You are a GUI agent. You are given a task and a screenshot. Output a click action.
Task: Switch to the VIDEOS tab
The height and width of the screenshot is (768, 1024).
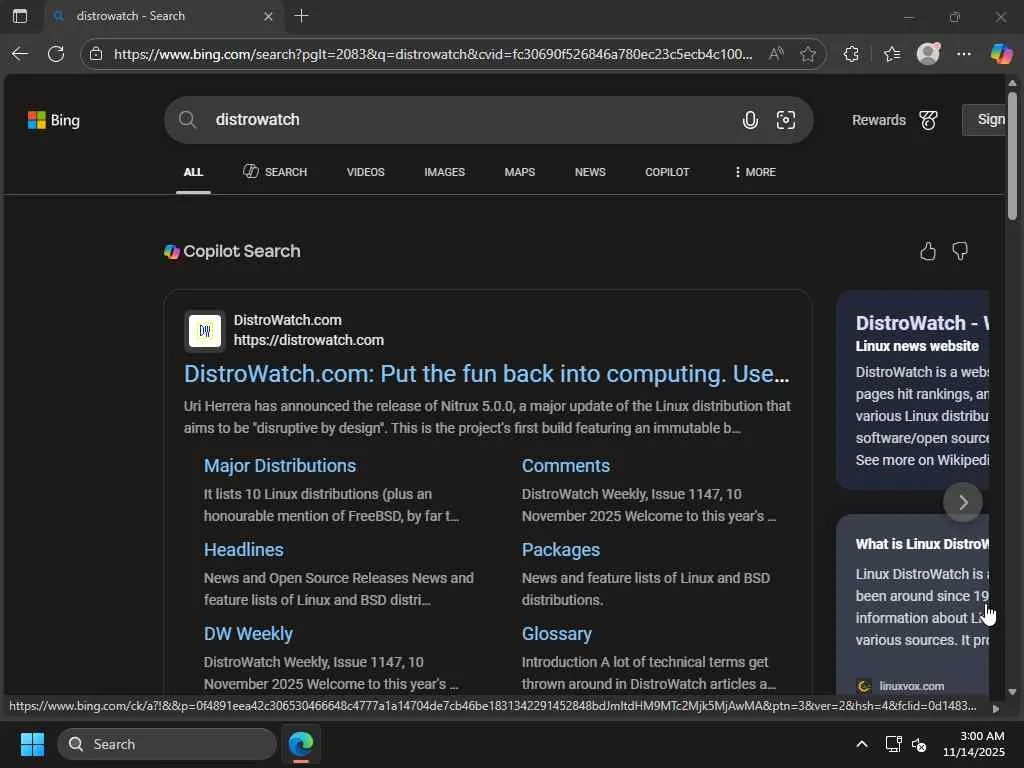tap(365, 172)
